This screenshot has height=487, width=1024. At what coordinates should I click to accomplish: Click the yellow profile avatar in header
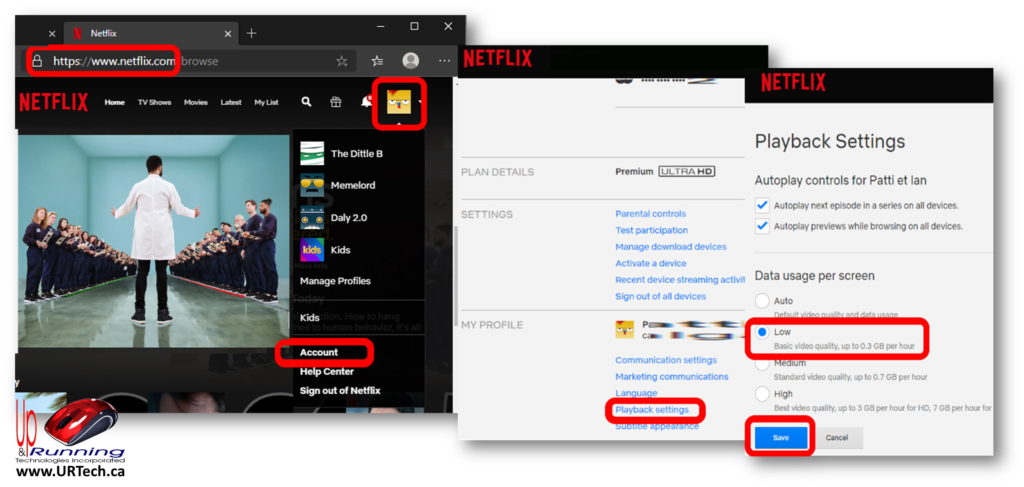click(x=399, y=101)
